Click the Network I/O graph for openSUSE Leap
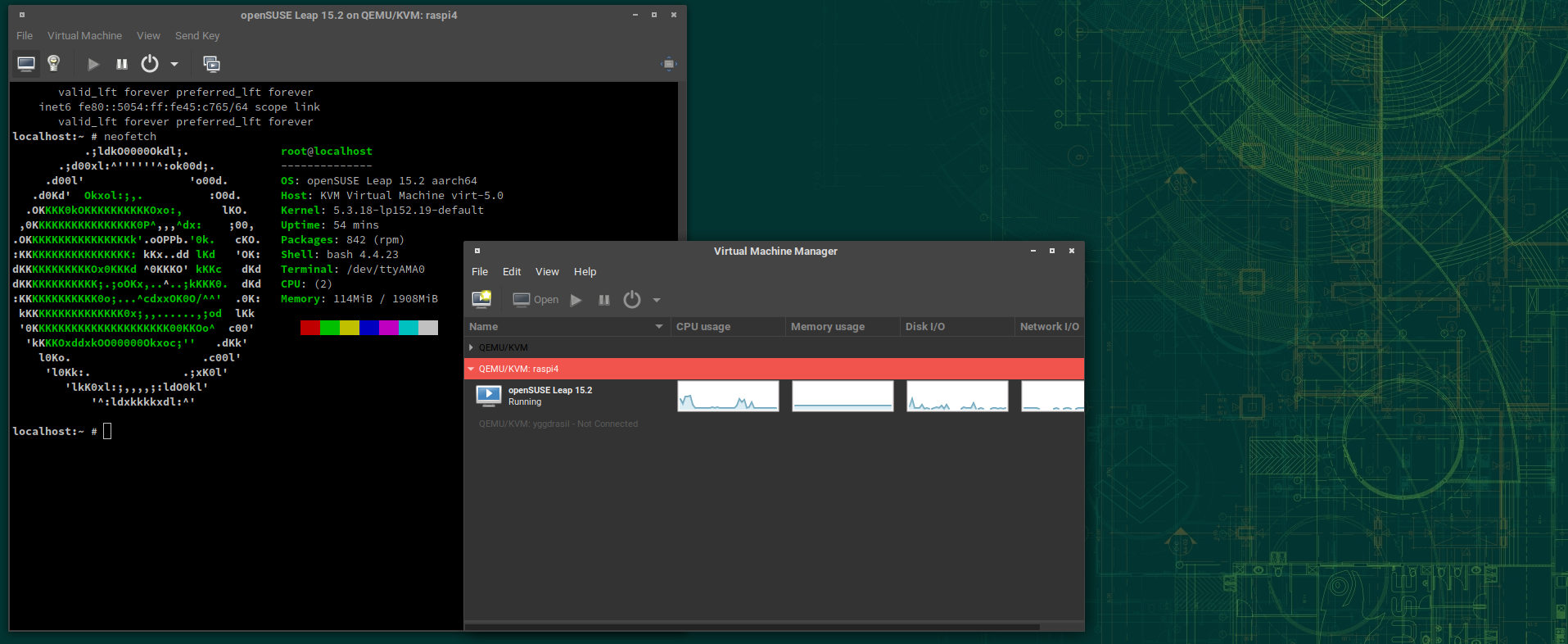 [1053, 396]
